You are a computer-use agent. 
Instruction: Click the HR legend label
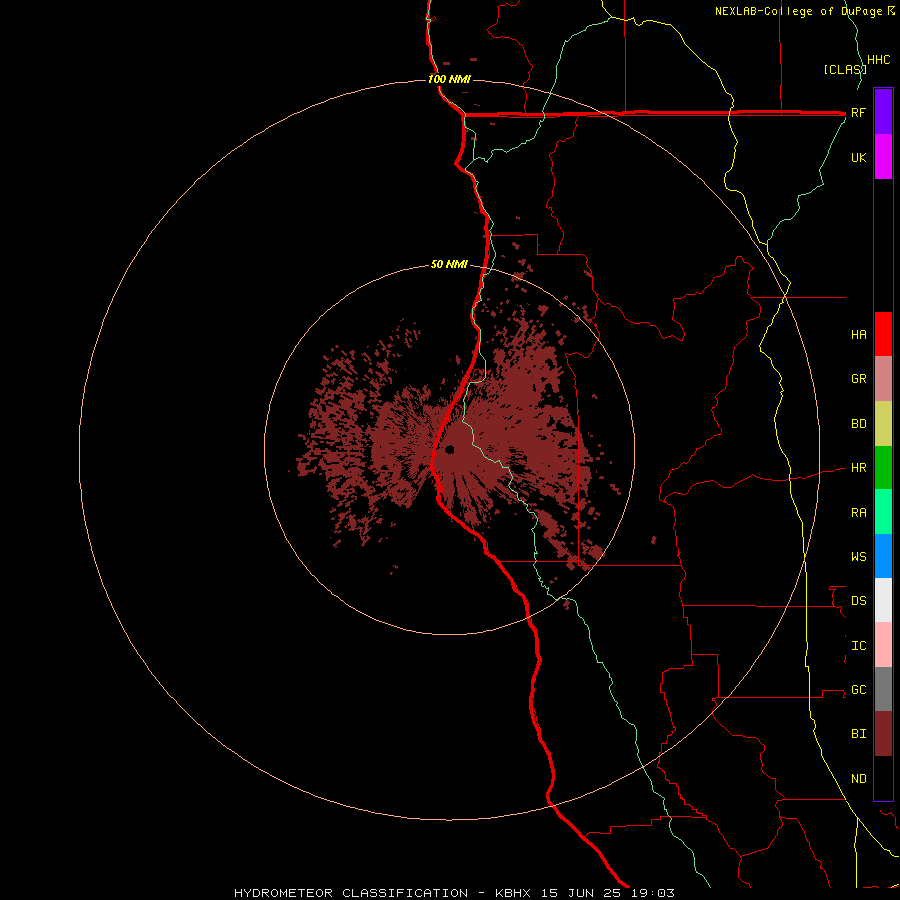(x=858, y=468)
